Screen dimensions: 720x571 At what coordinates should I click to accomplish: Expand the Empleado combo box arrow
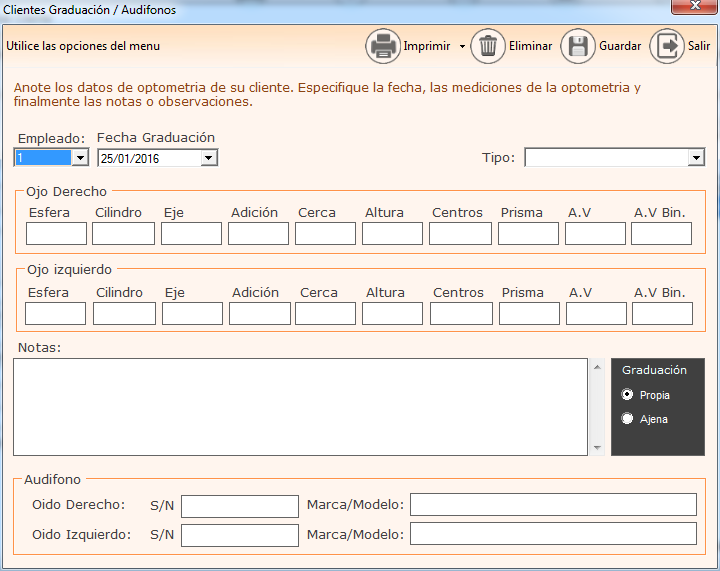pos(80,158)
